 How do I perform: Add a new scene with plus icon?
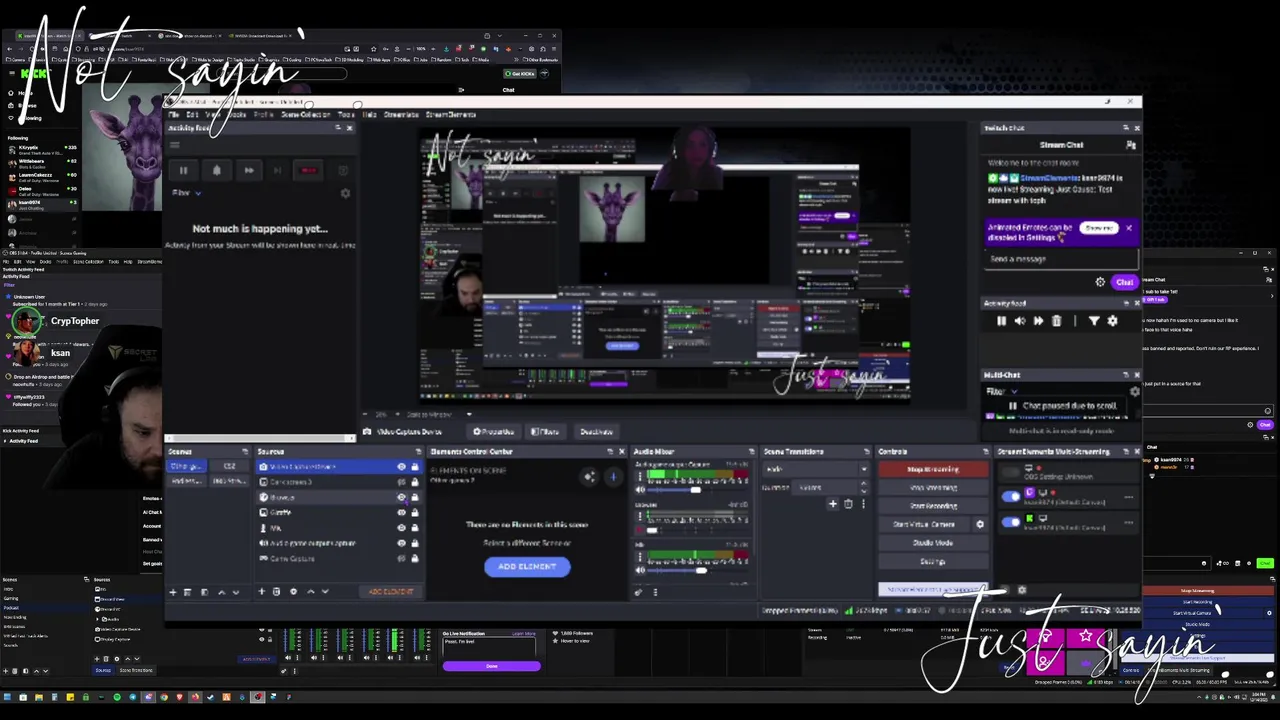(x=172, y=592)
